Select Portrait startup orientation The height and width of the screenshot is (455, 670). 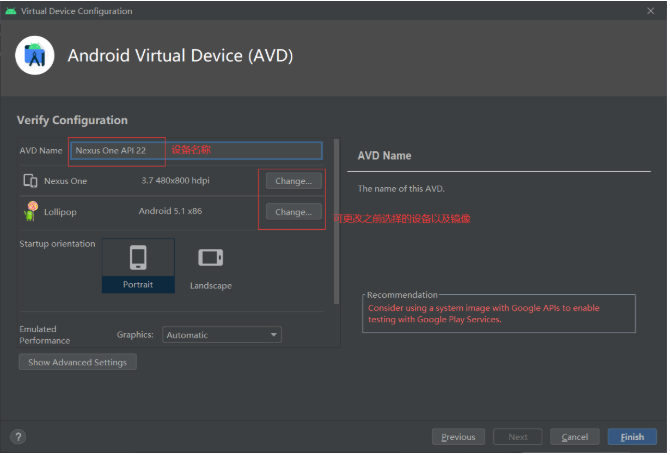(138, 266)
